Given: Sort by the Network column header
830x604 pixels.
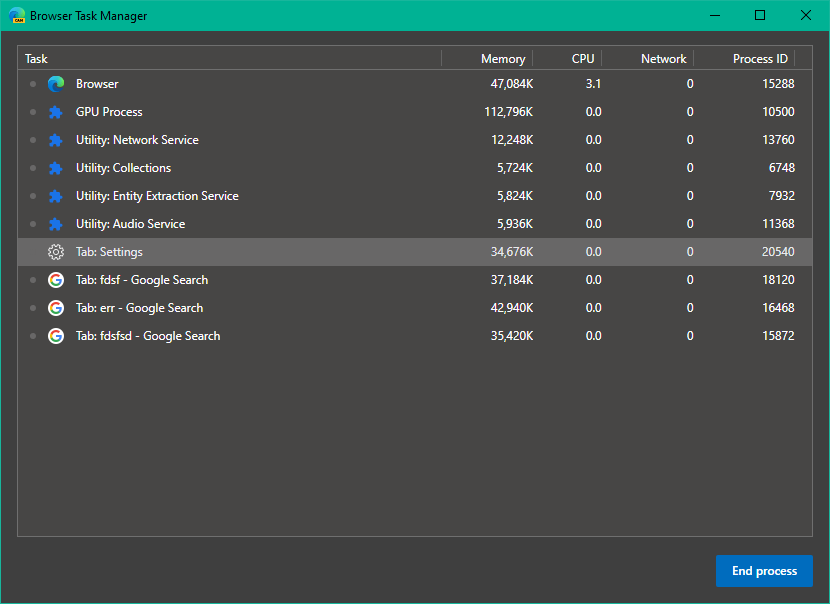Looking at the screenshot, I should pyautogui.click(x=647, y=58).
